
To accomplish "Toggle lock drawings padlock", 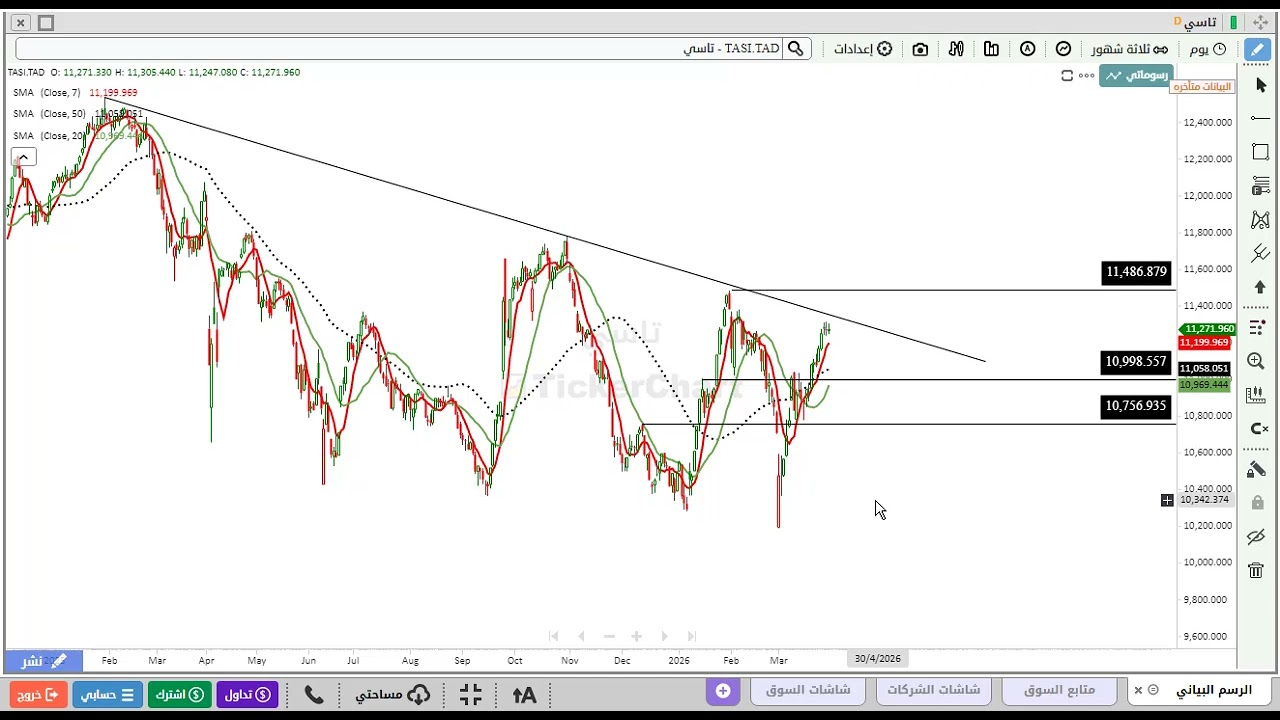I will 1257,502.
